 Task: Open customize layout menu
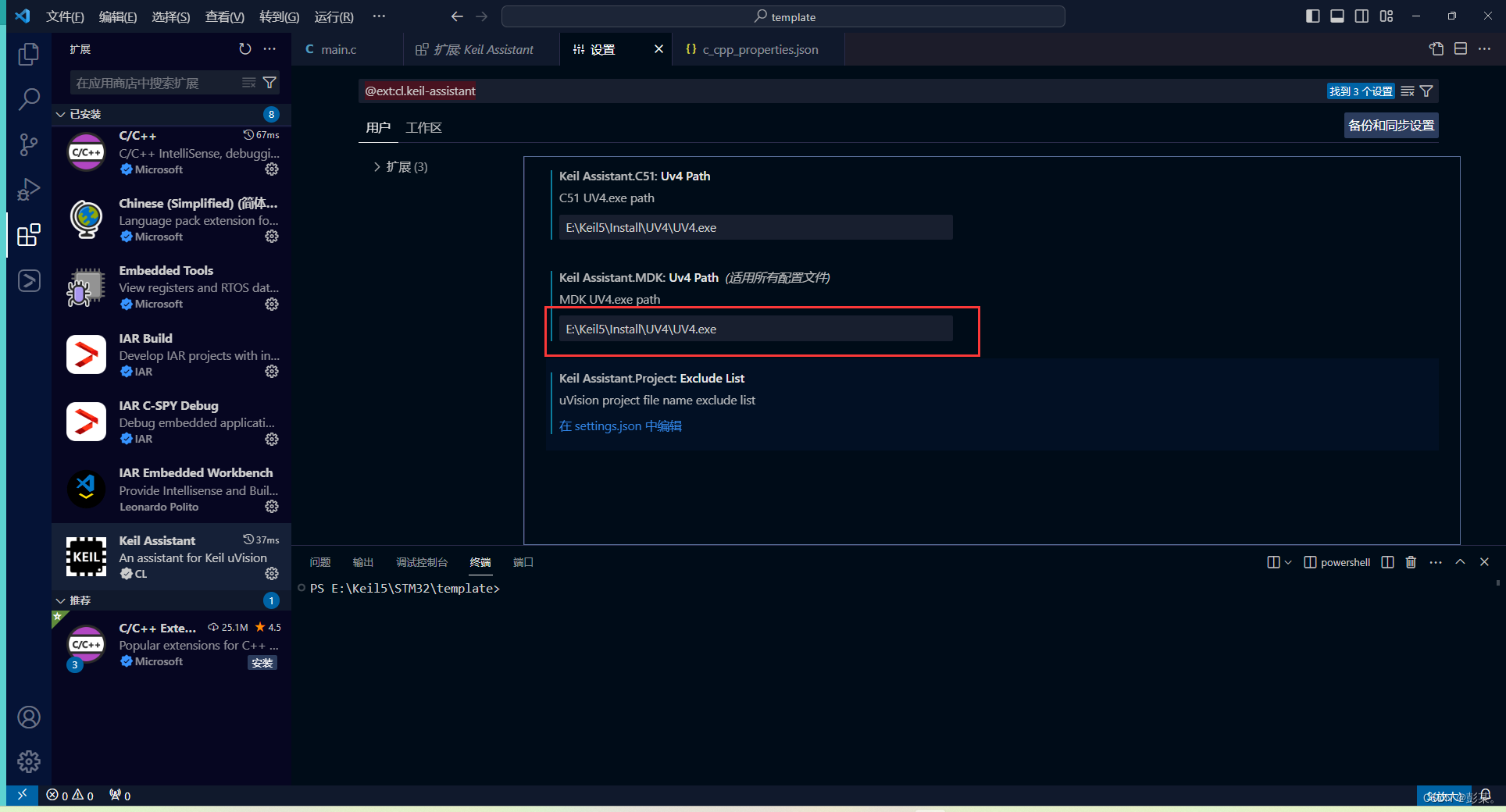click(x=1386, y=16)
